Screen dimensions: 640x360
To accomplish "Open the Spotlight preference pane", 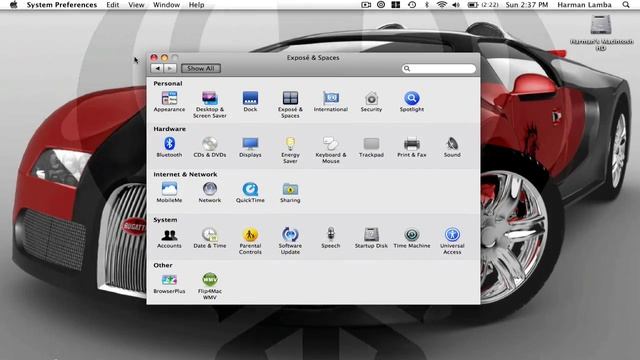I will (411, 101).
